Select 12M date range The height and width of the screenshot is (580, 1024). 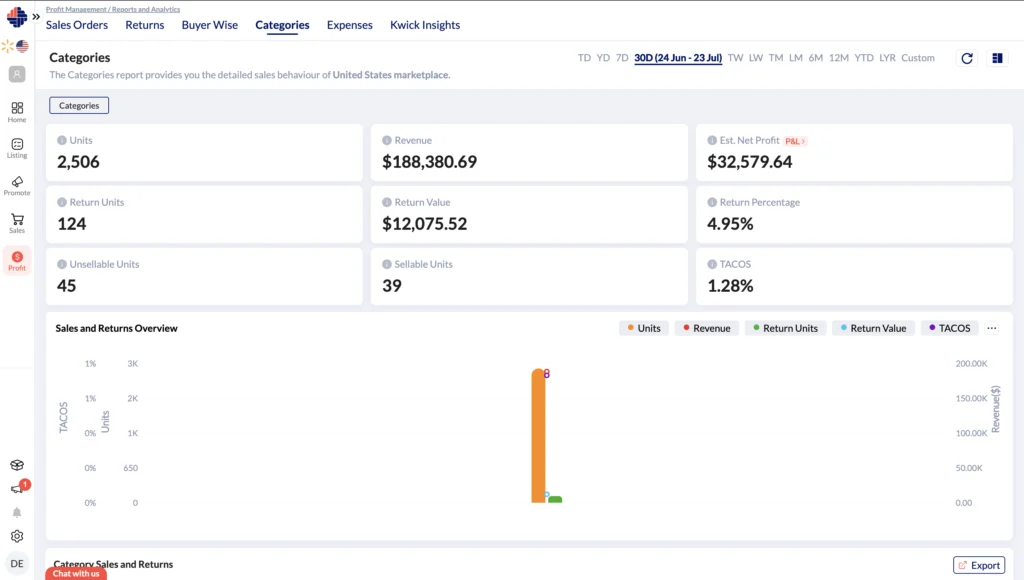click(839, 57)
